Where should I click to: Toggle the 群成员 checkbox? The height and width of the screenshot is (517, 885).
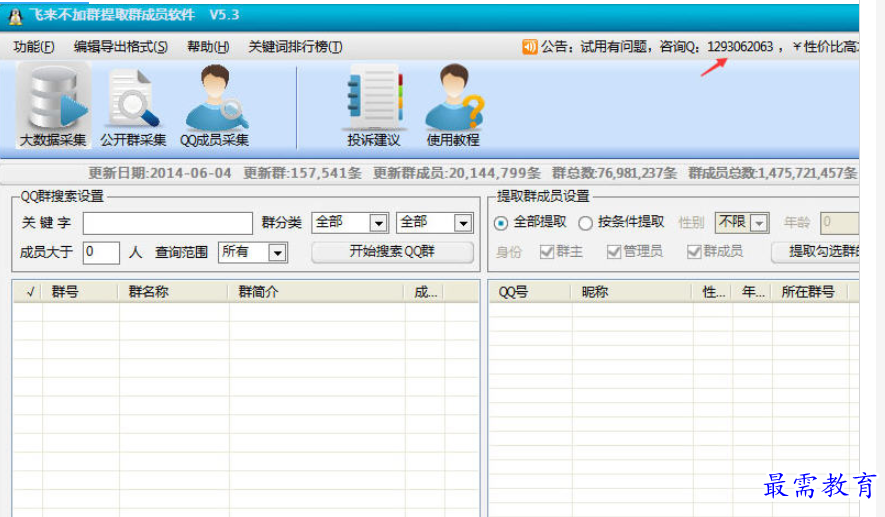694,252
